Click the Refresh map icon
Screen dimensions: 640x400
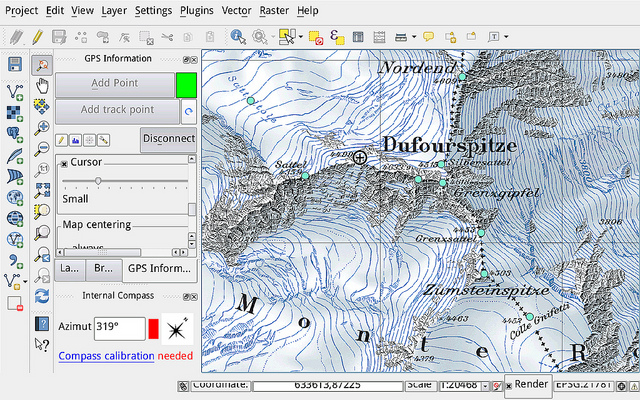42,296
